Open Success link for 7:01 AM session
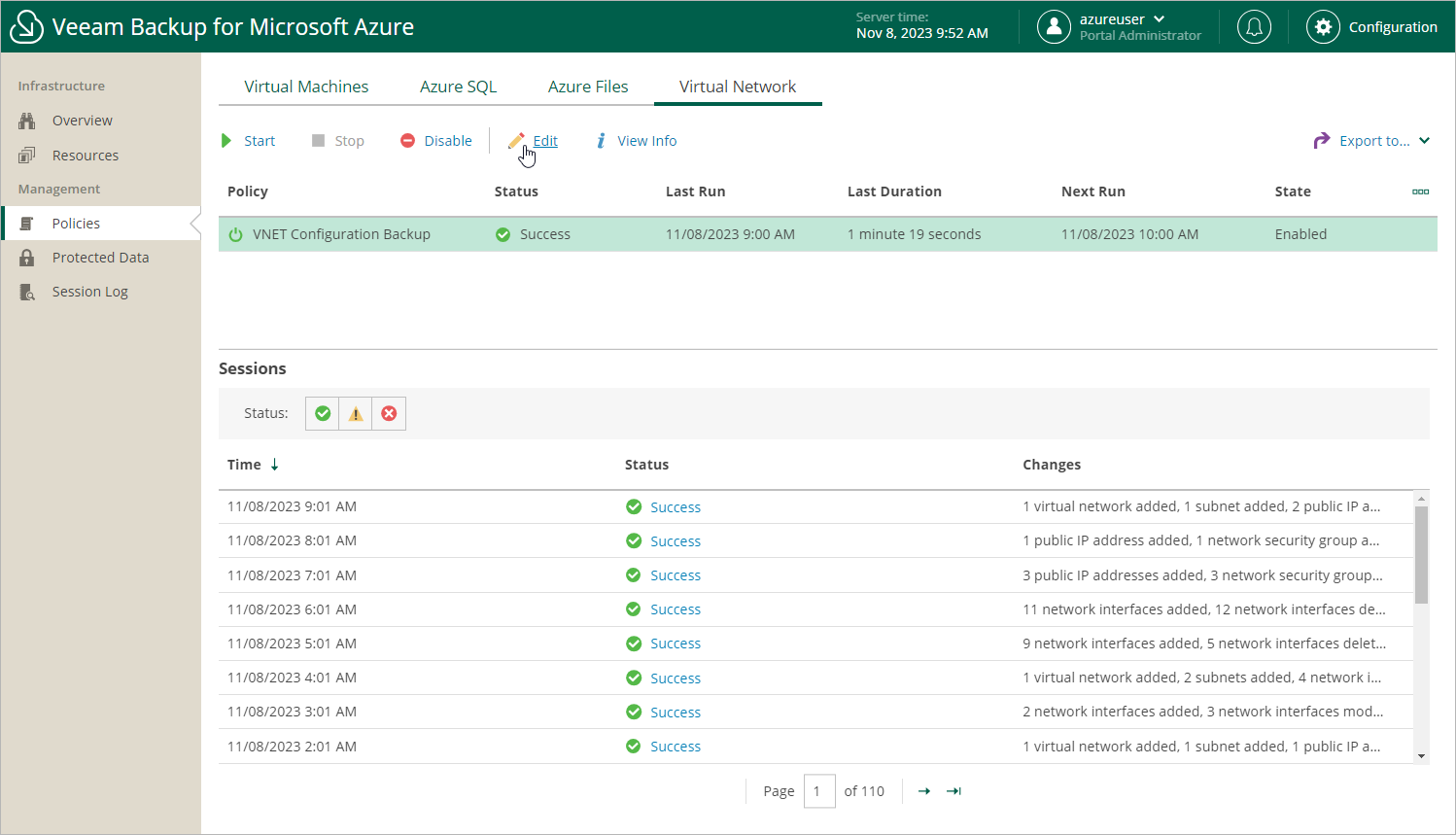This screenshot has width=1456, height=835. pos(676,575)
